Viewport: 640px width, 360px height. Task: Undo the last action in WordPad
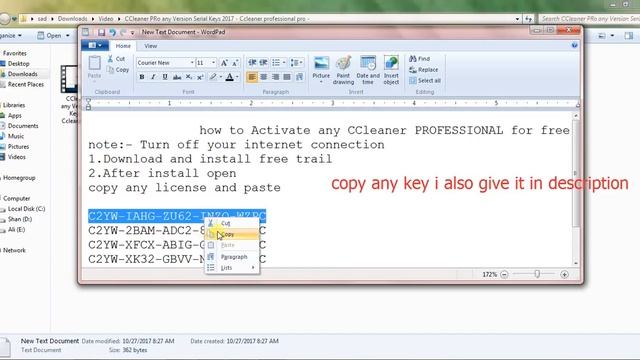click(x=112, y=32)
